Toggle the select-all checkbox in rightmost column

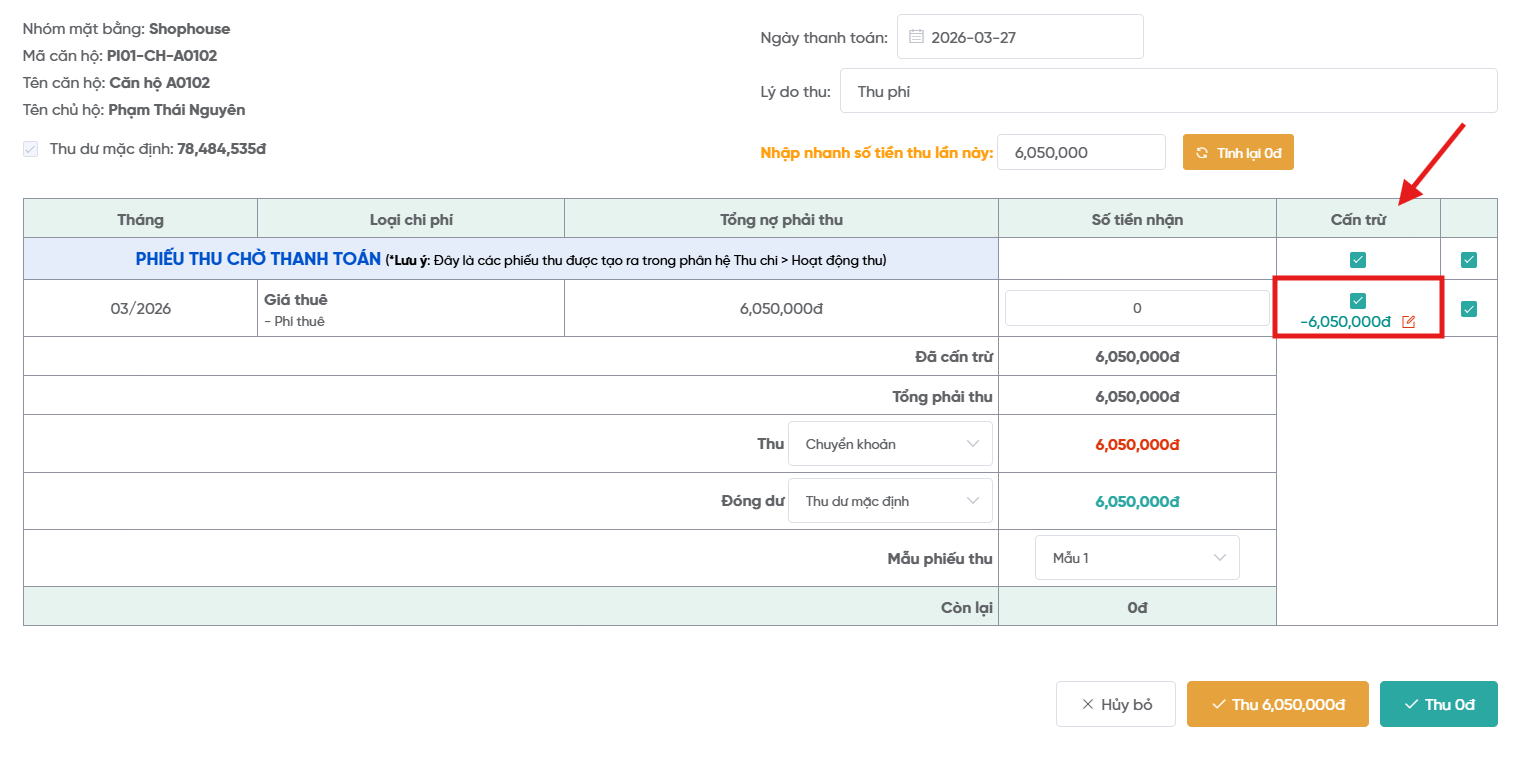pos(1468,260)
